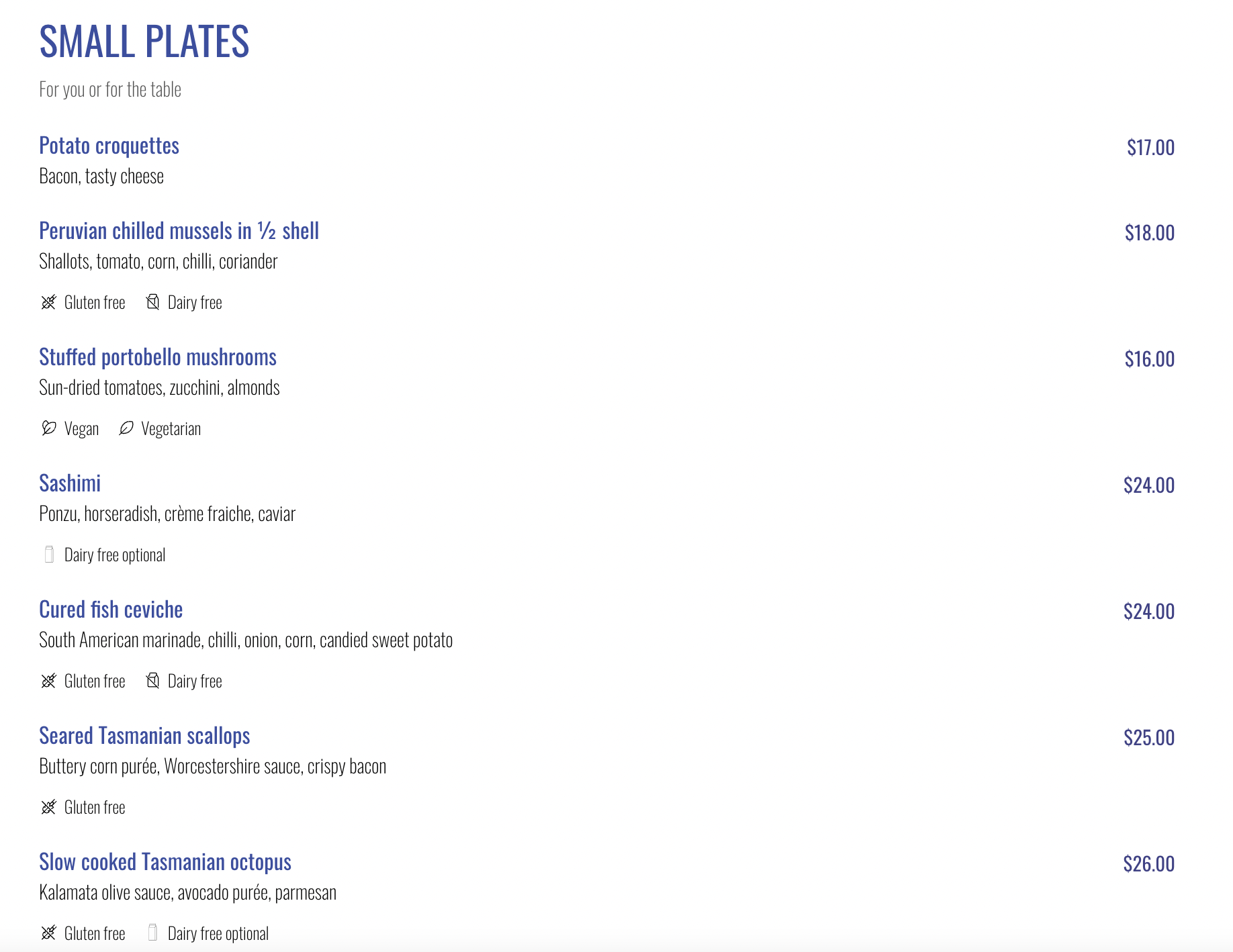1233x952 pixels.
Task: Select the Cured fish ceviche title
Action: click(111, 610)
